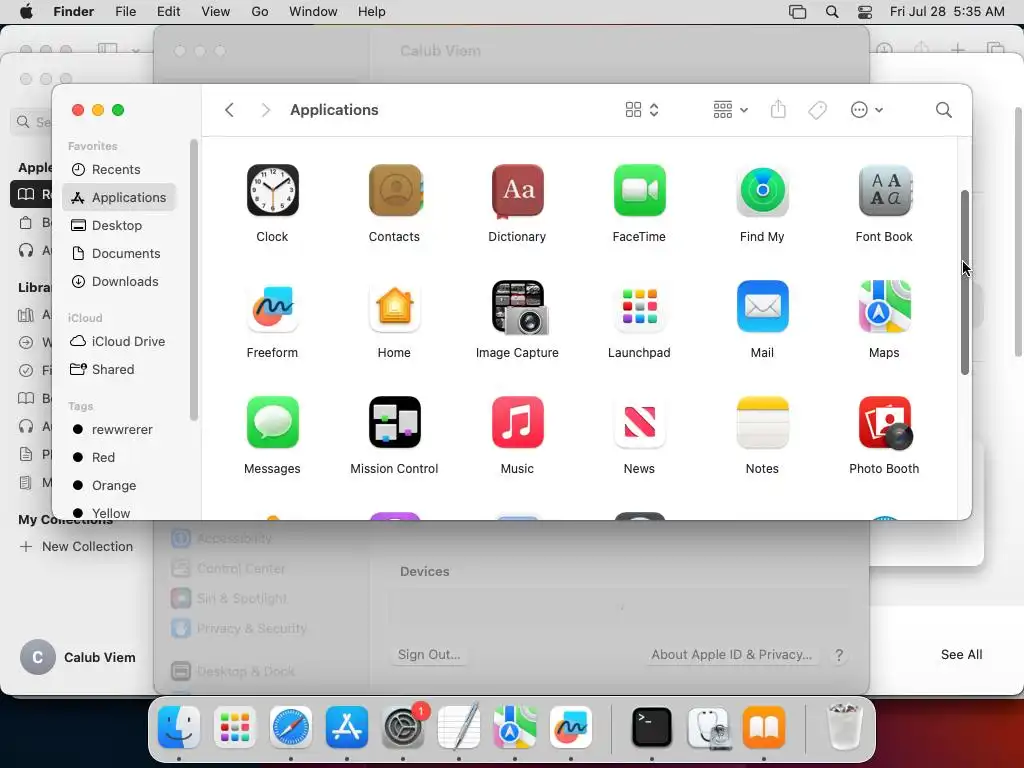Select Launchpad in the Applications folder
The image size is (1024, 768).
(639, 306)
